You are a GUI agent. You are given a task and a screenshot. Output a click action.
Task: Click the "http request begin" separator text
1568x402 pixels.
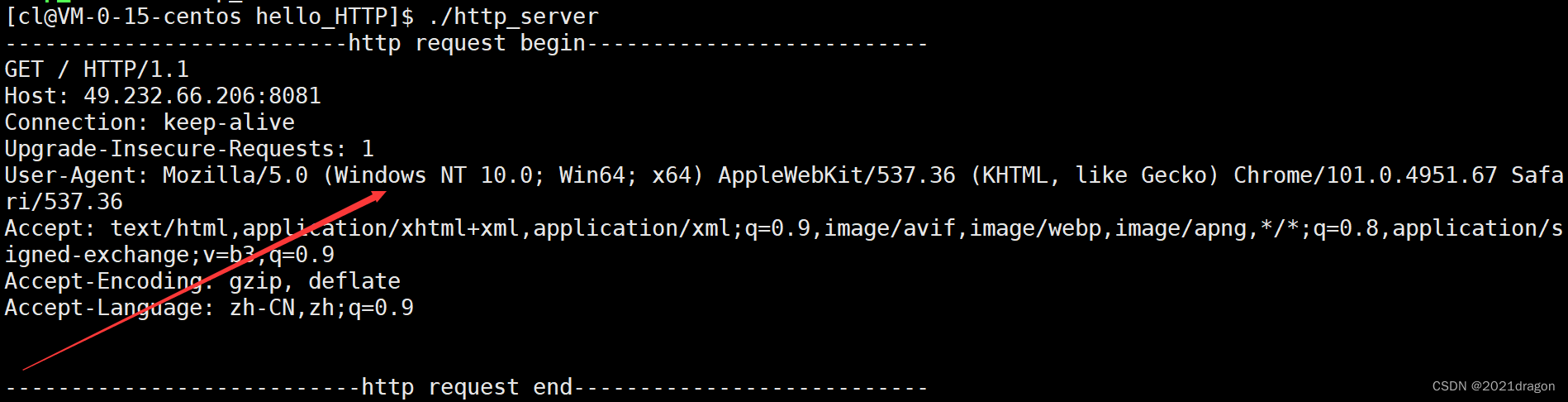467,43
